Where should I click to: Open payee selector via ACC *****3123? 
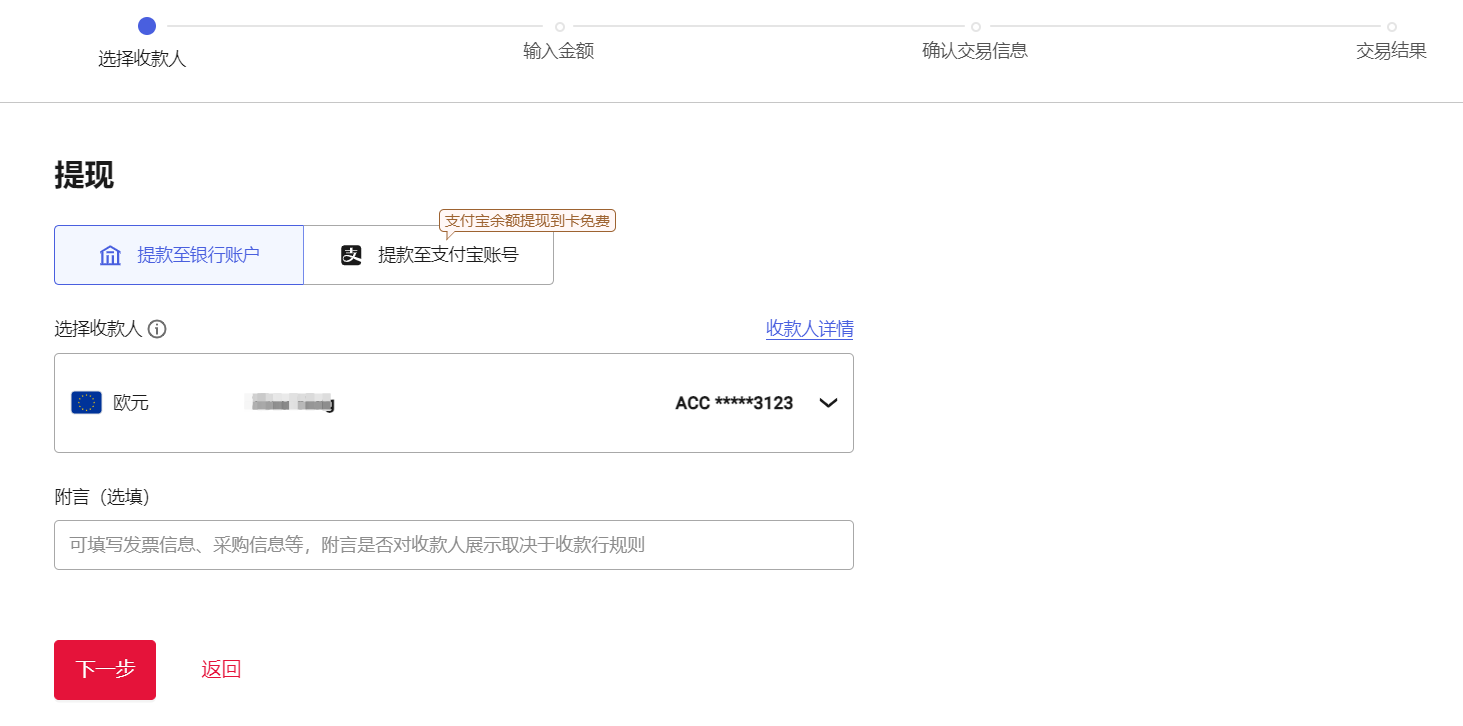click(734, 403)
